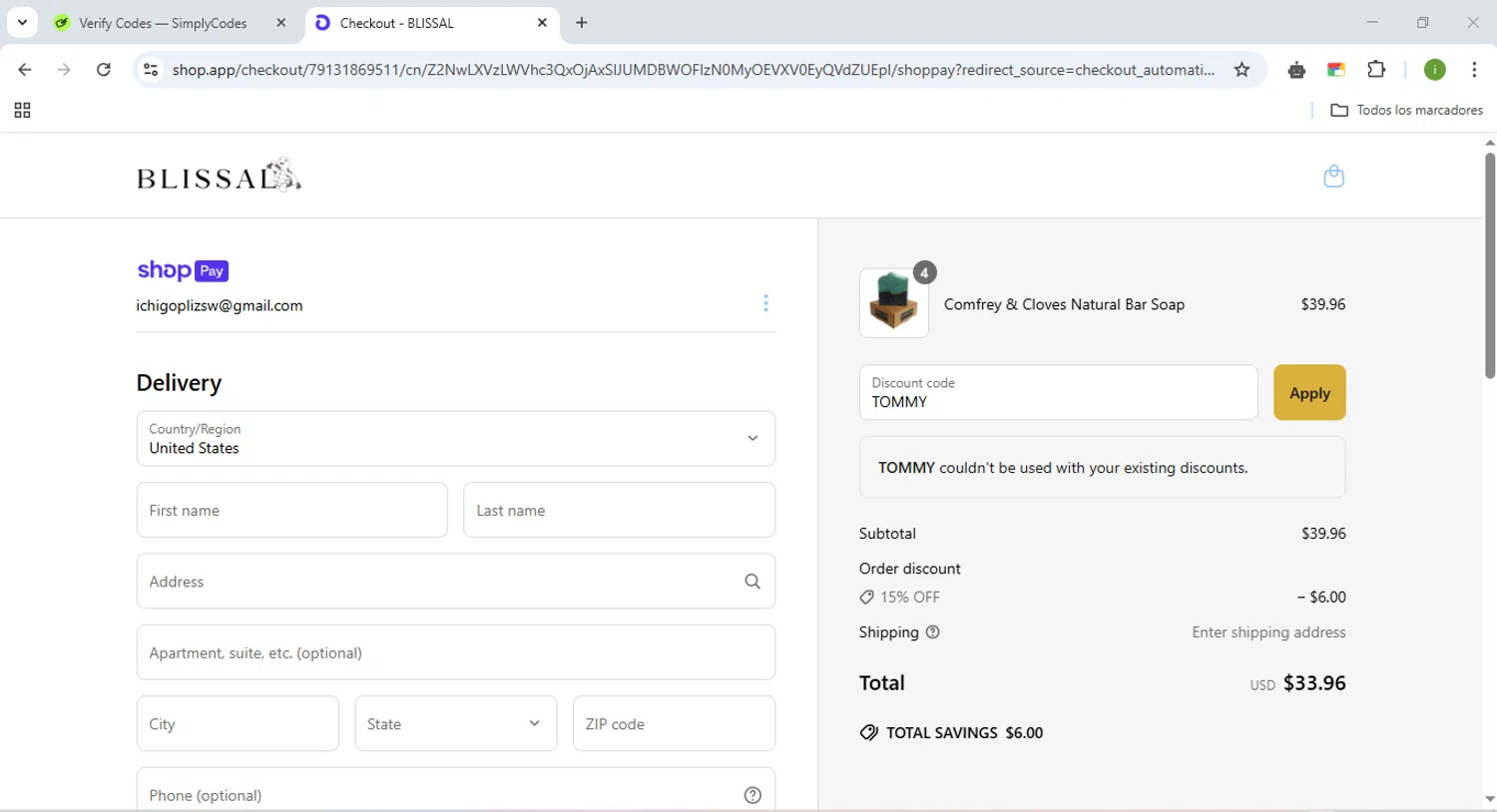Click the 15% OFF discount tag icon
This screenshot has height=812, width=1497.
866,598
